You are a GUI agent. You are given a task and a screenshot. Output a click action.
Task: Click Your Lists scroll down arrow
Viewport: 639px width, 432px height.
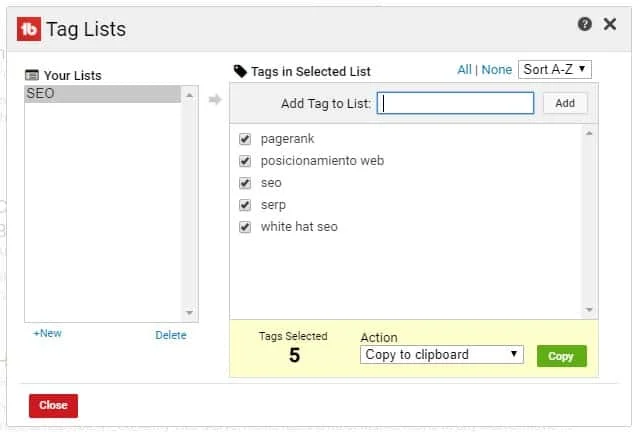pos(189,313)
